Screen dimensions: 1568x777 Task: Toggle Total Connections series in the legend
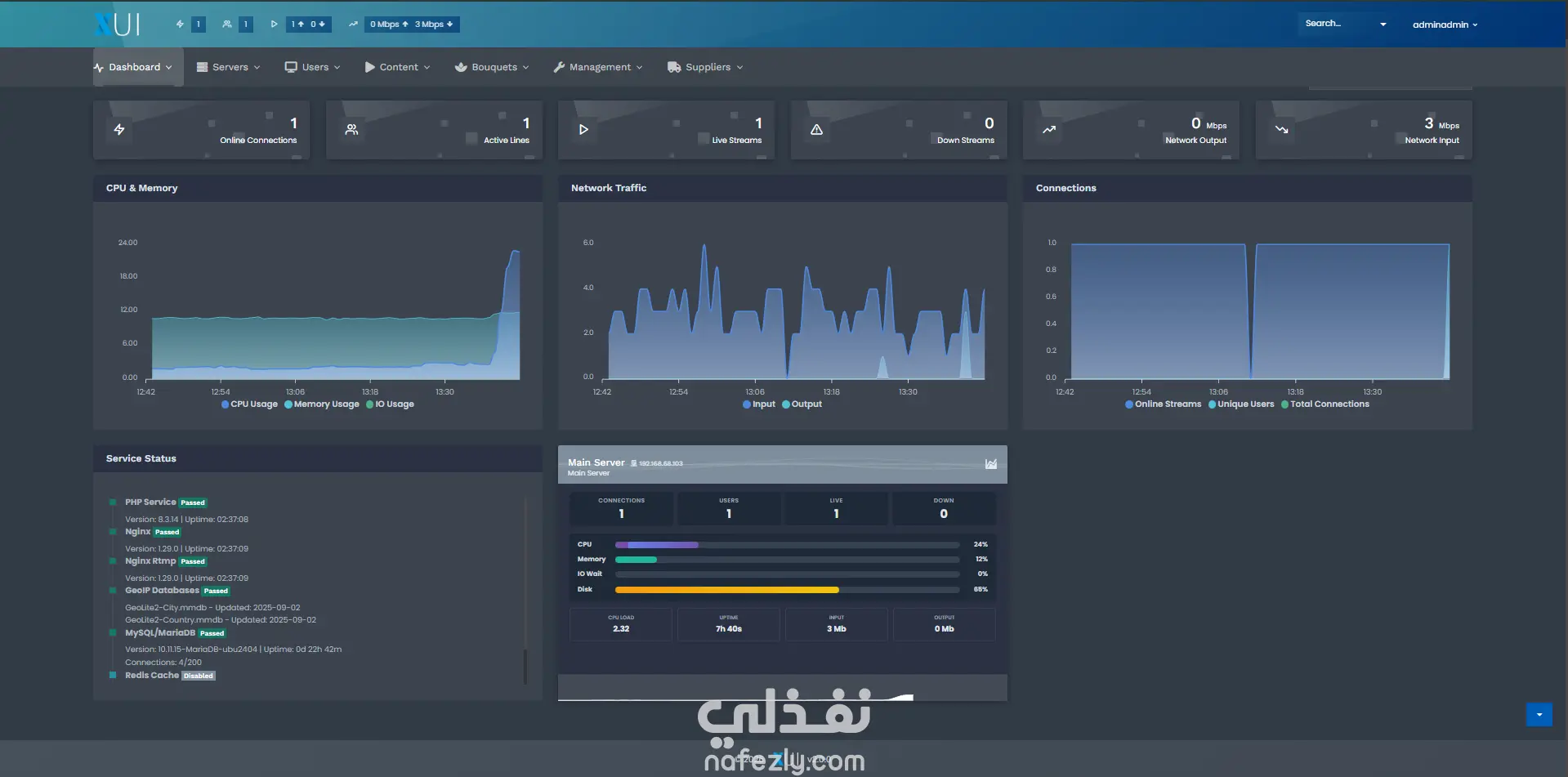click(x=1325, y=404)
